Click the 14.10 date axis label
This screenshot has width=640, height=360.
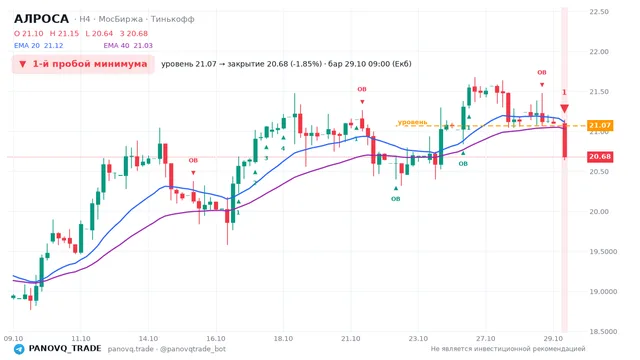pos(148,339)
